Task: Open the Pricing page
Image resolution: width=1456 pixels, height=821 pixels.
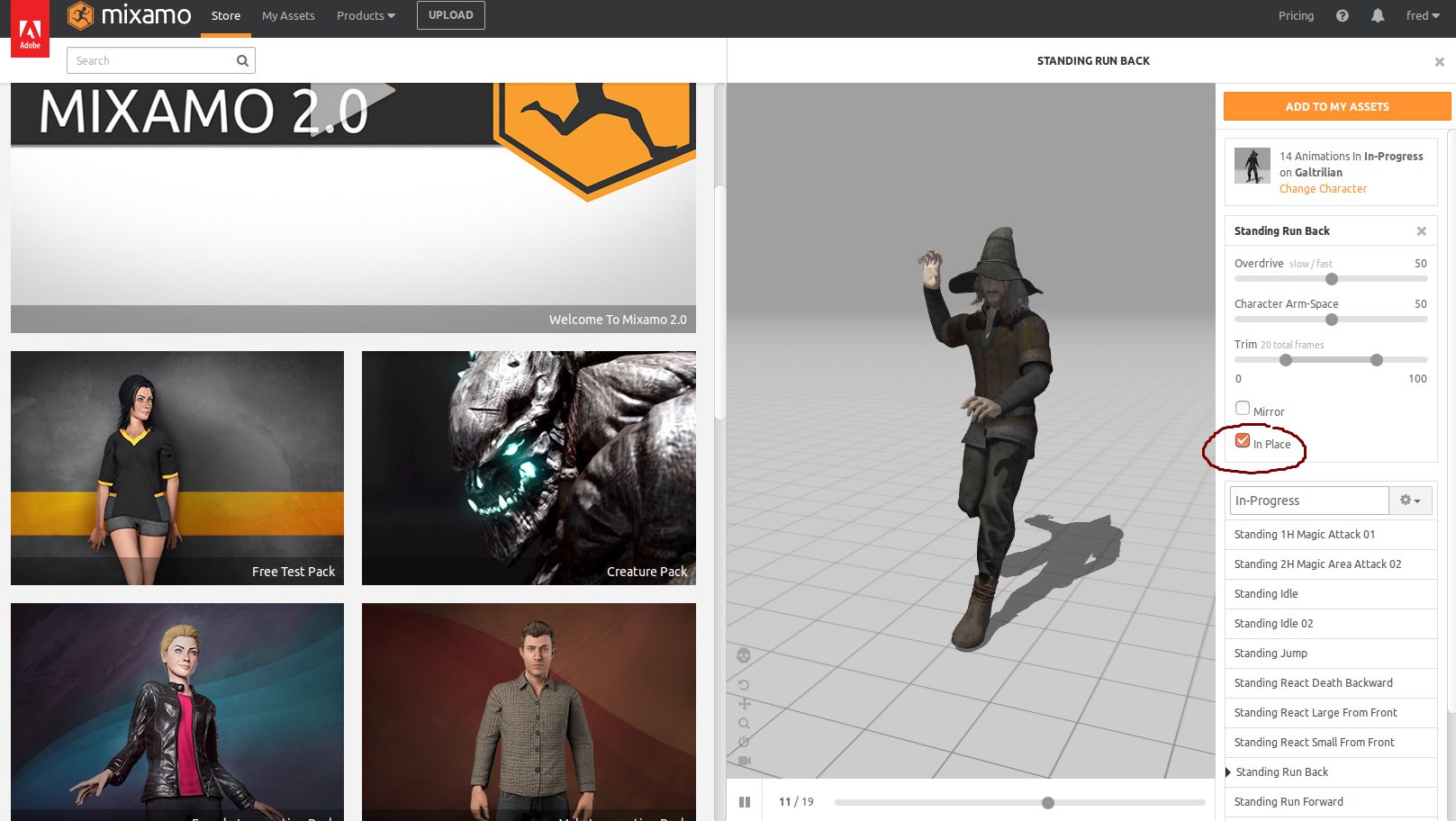Action: [x=1296, y=15]
